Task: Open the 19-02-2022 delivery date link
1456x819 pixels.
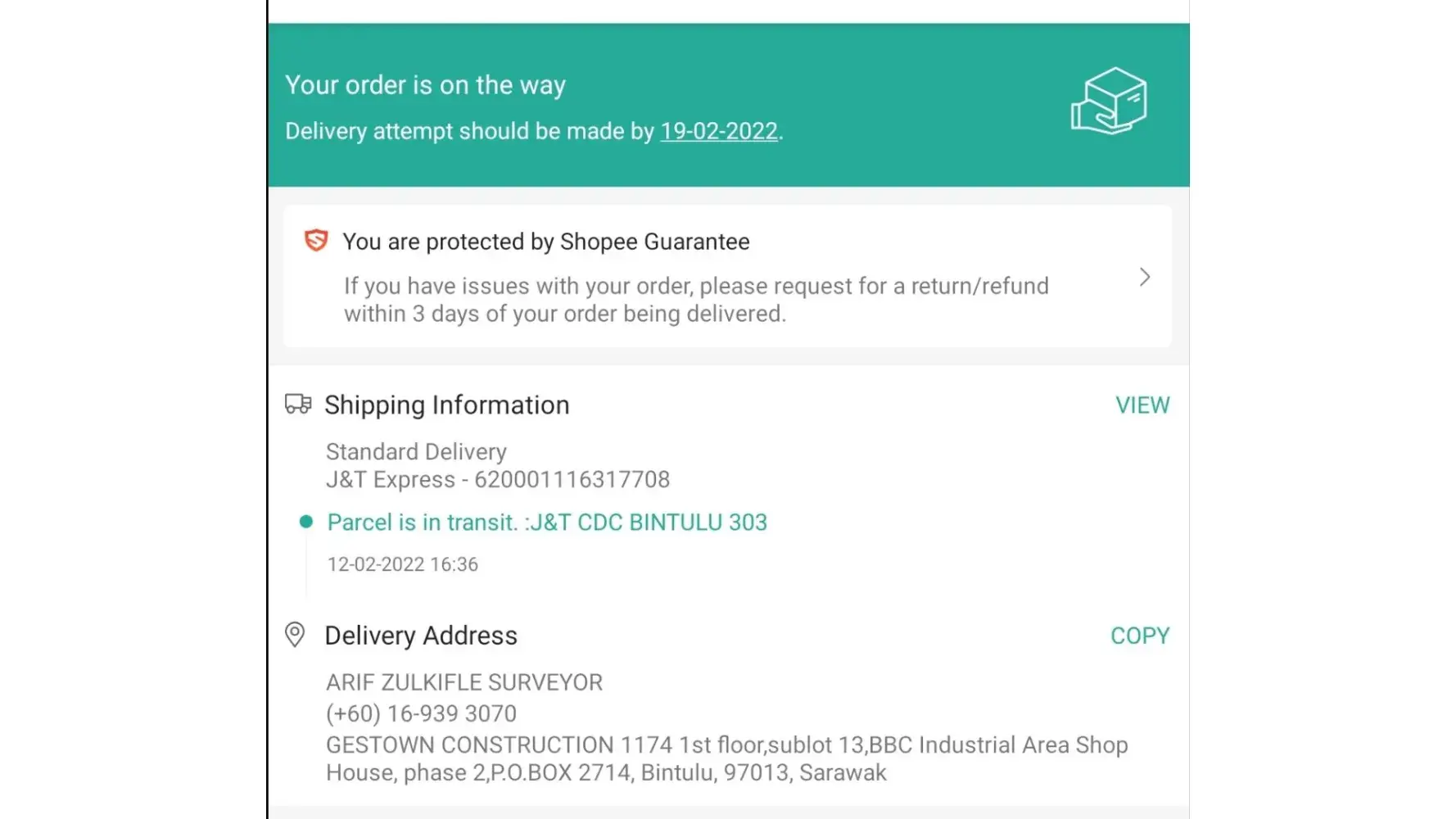Action: 718,131
